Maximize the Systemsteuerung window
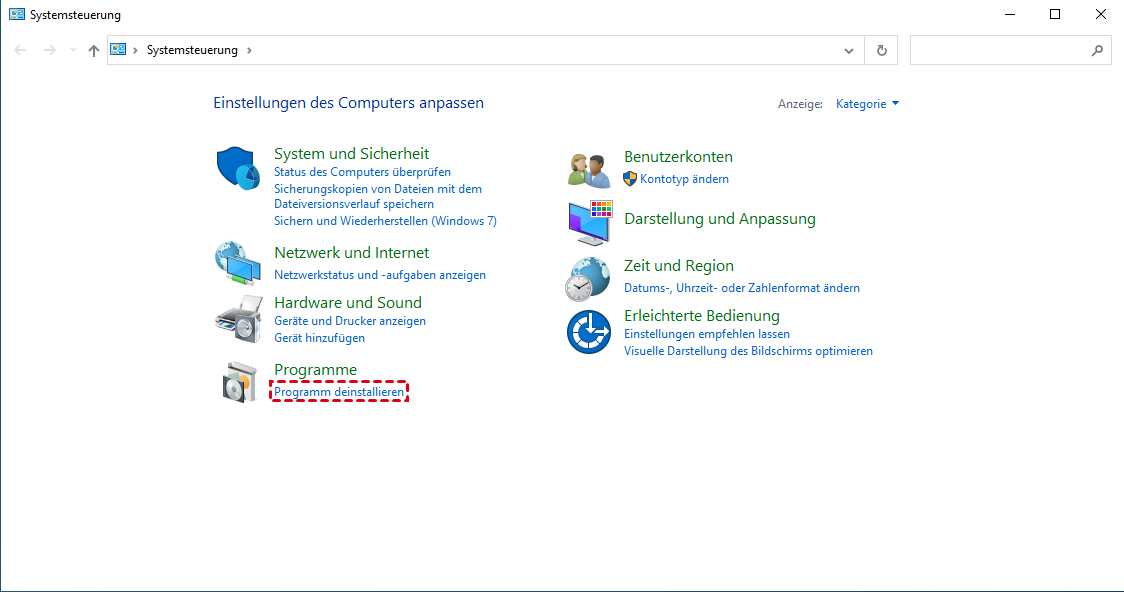 pyautogui.click(x=1054, y=14)
